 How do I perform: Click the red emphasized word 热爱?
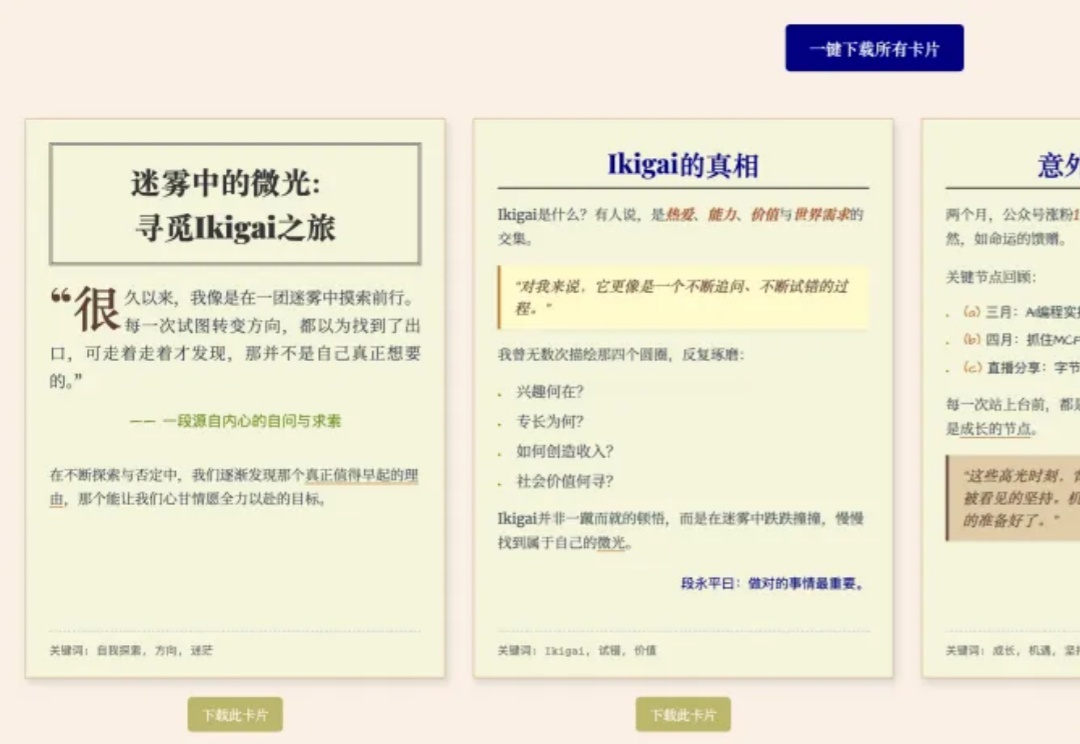pyautogui.click(x=680, y=215)
